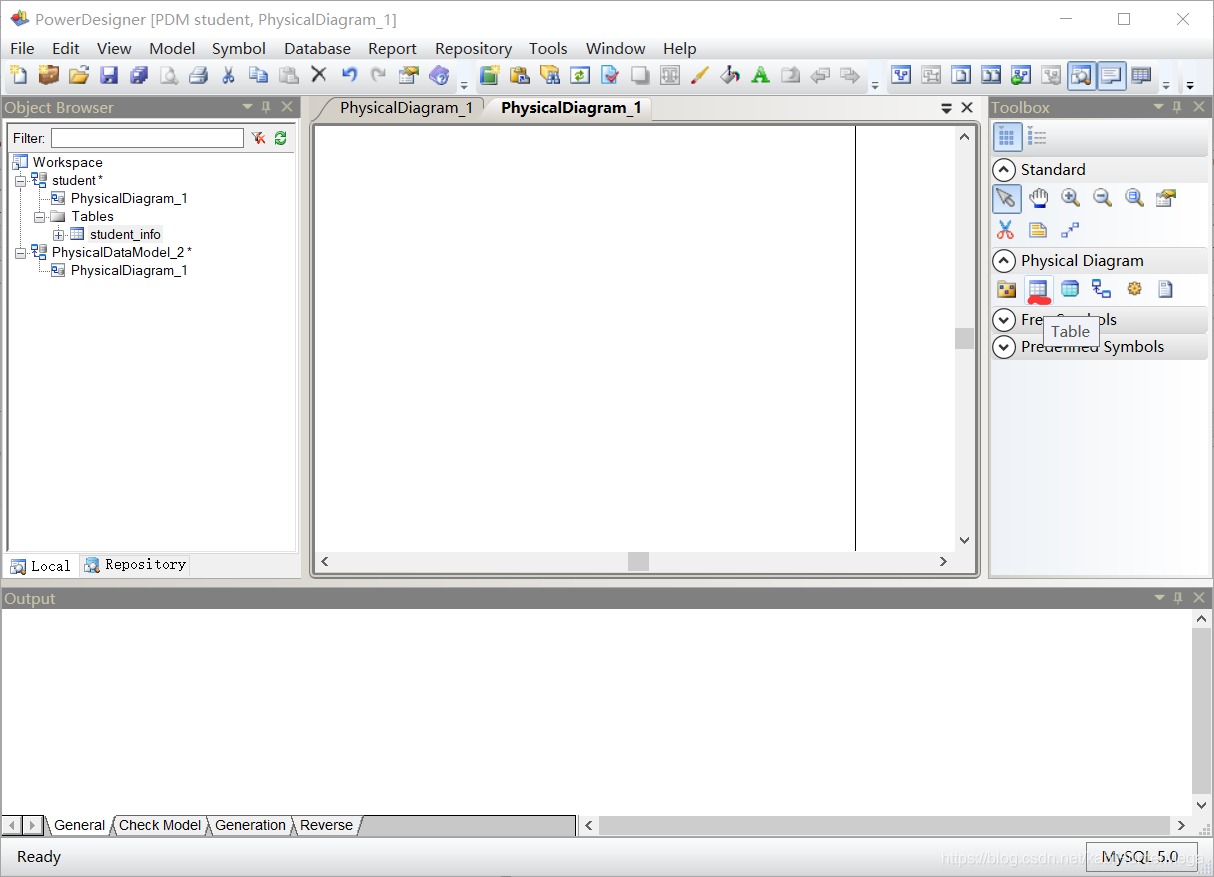Switch to the first PhysicalDiagram_1 tab

tap(405, 108)
